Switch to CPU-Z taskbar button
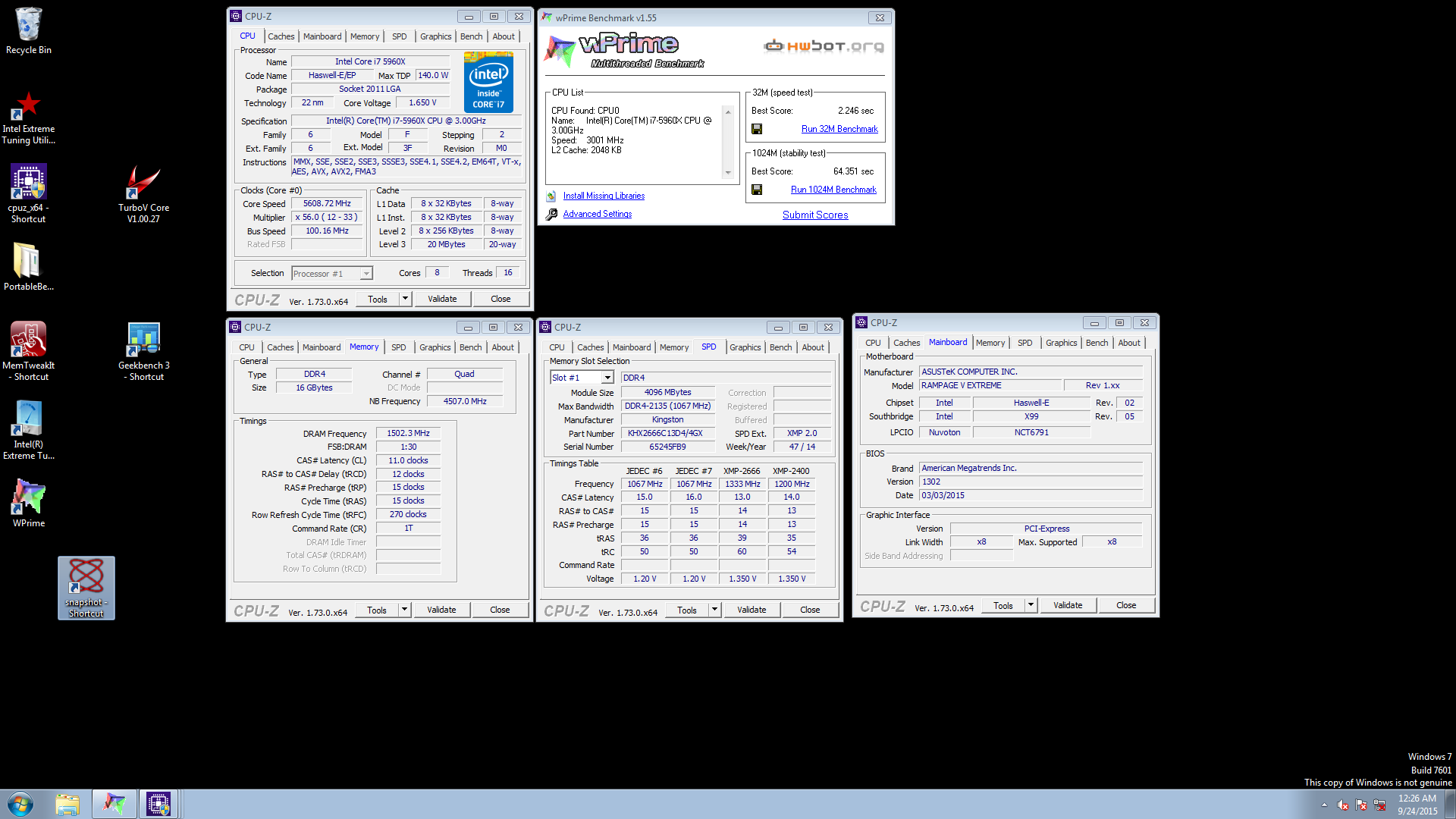Viewport: 1456px width, 819px height. tap(158, 804)
